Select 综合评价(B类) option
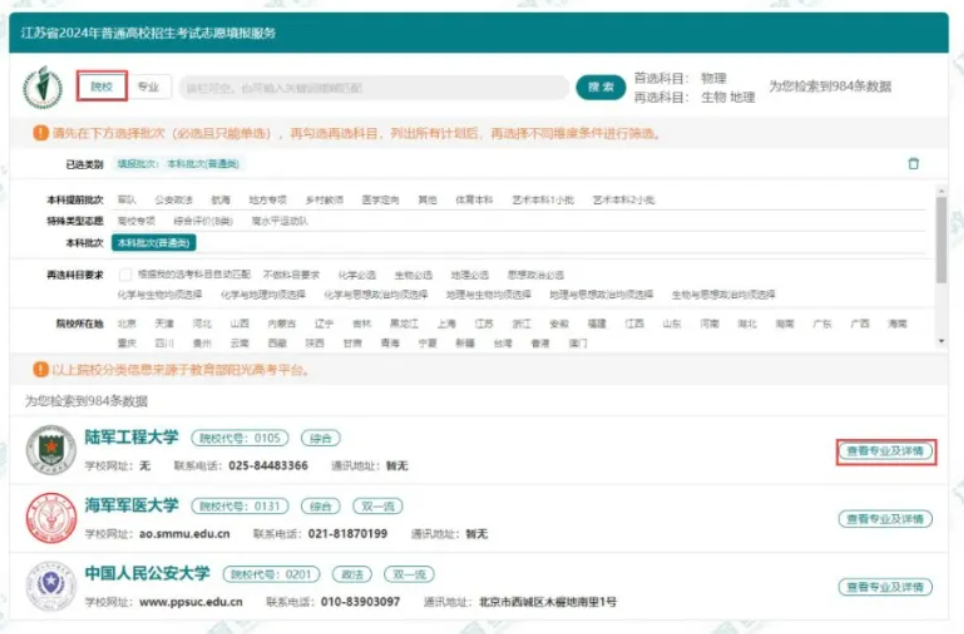The height and width of the screenshot is (634, 964). point(203,221)
